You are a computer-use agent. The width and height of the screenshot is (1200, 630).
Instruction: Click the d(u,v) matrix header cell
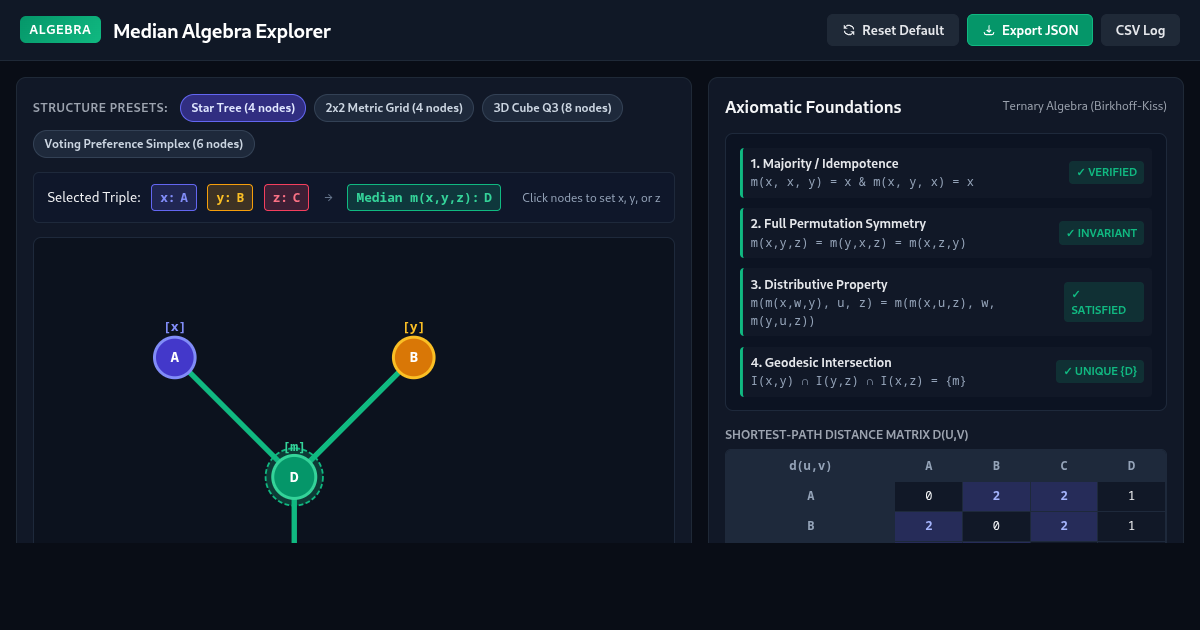tap(810, 465)
